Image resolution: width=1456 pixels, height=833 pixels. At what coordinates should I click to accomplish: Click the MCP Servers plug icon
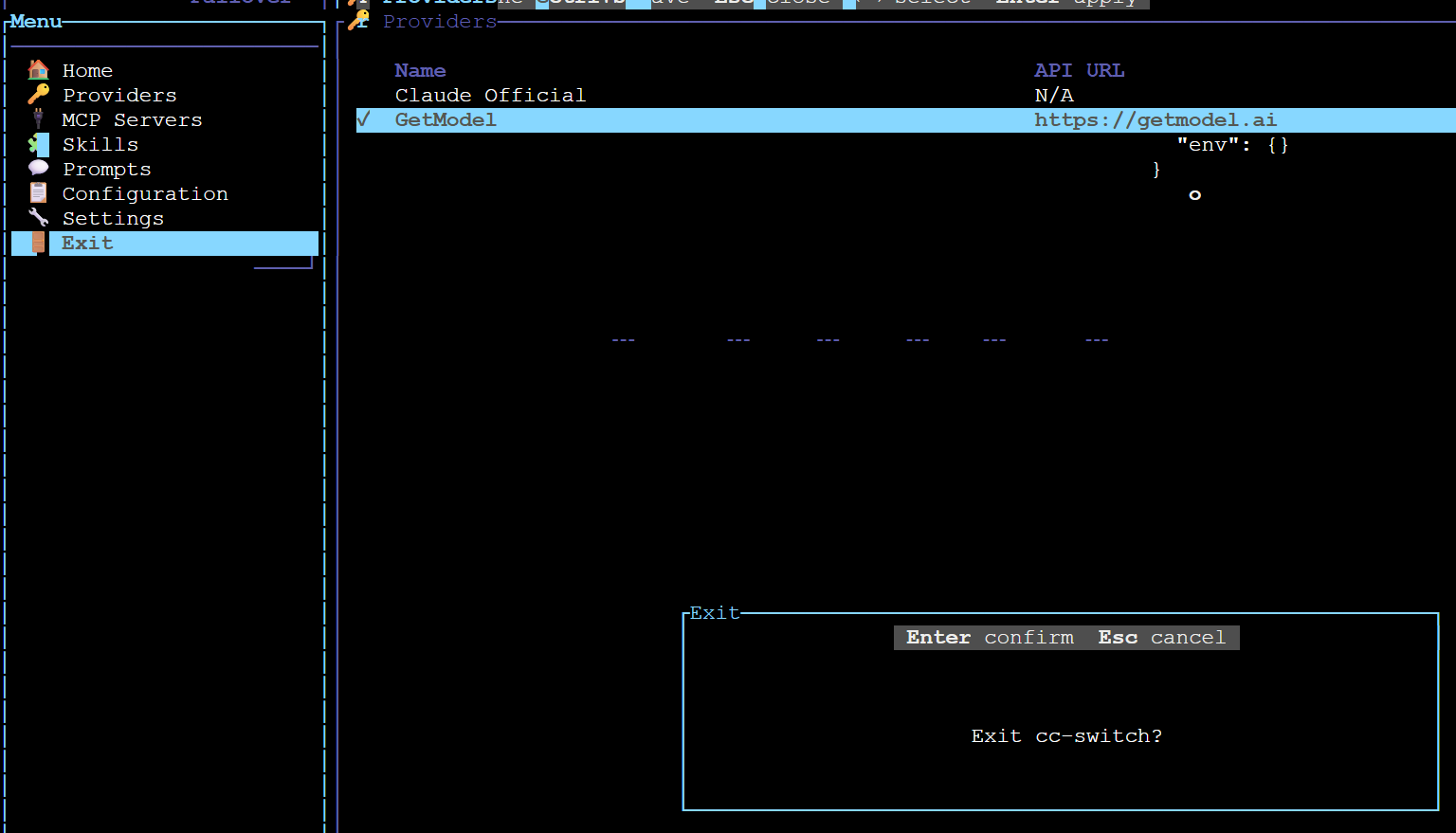point(38,118)
